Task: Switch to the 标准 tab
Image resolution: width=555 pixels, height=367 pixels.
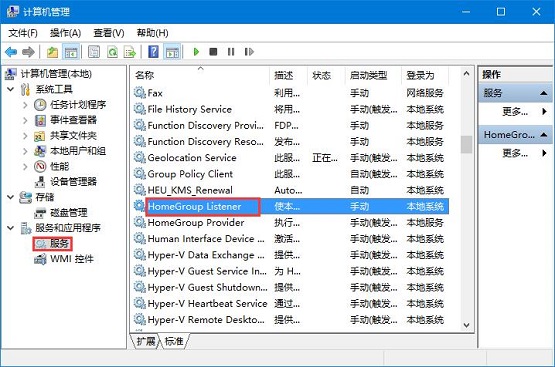Action: click(x=174, y=341)
